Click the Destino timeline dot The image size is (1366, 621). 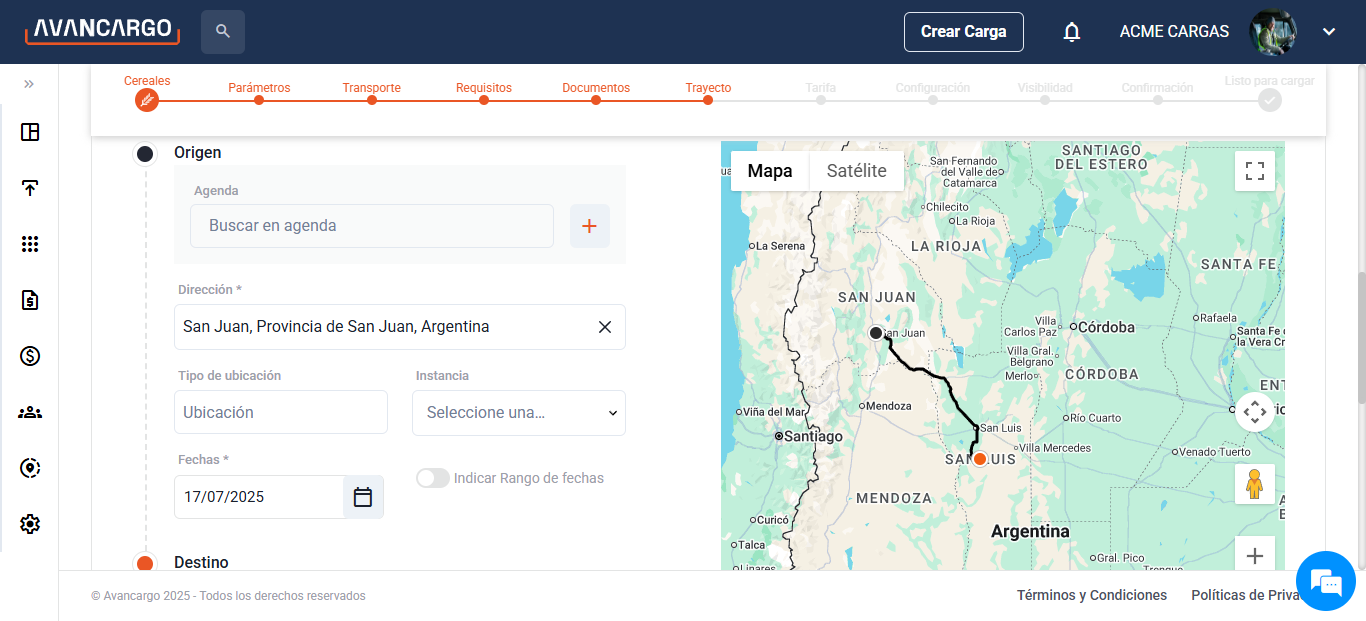pyautogui.click(x=145, y=563)
